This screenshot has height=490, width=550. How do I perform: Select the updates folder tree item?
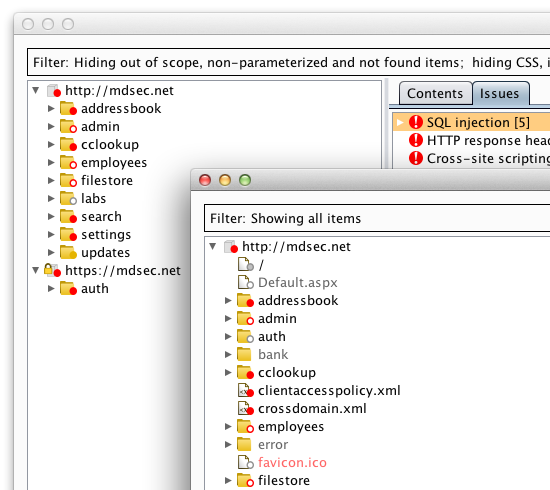pyautogui.click(x=105, y=253)
